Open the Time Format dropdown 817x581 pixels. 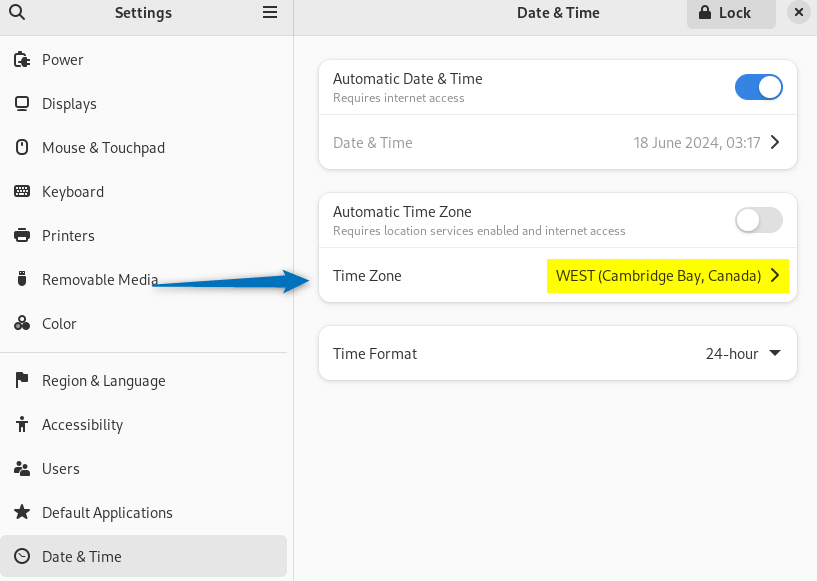coord(743,353)
